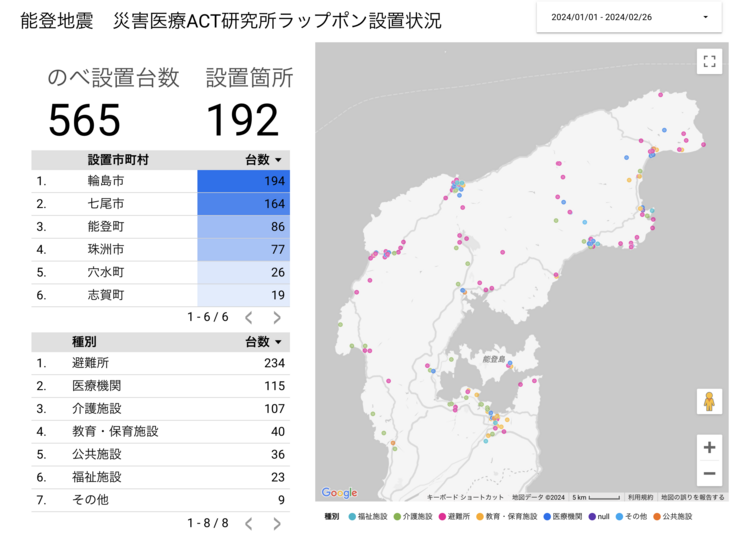Go to previous page of 種別 table
736x537 pixels.
249,523
